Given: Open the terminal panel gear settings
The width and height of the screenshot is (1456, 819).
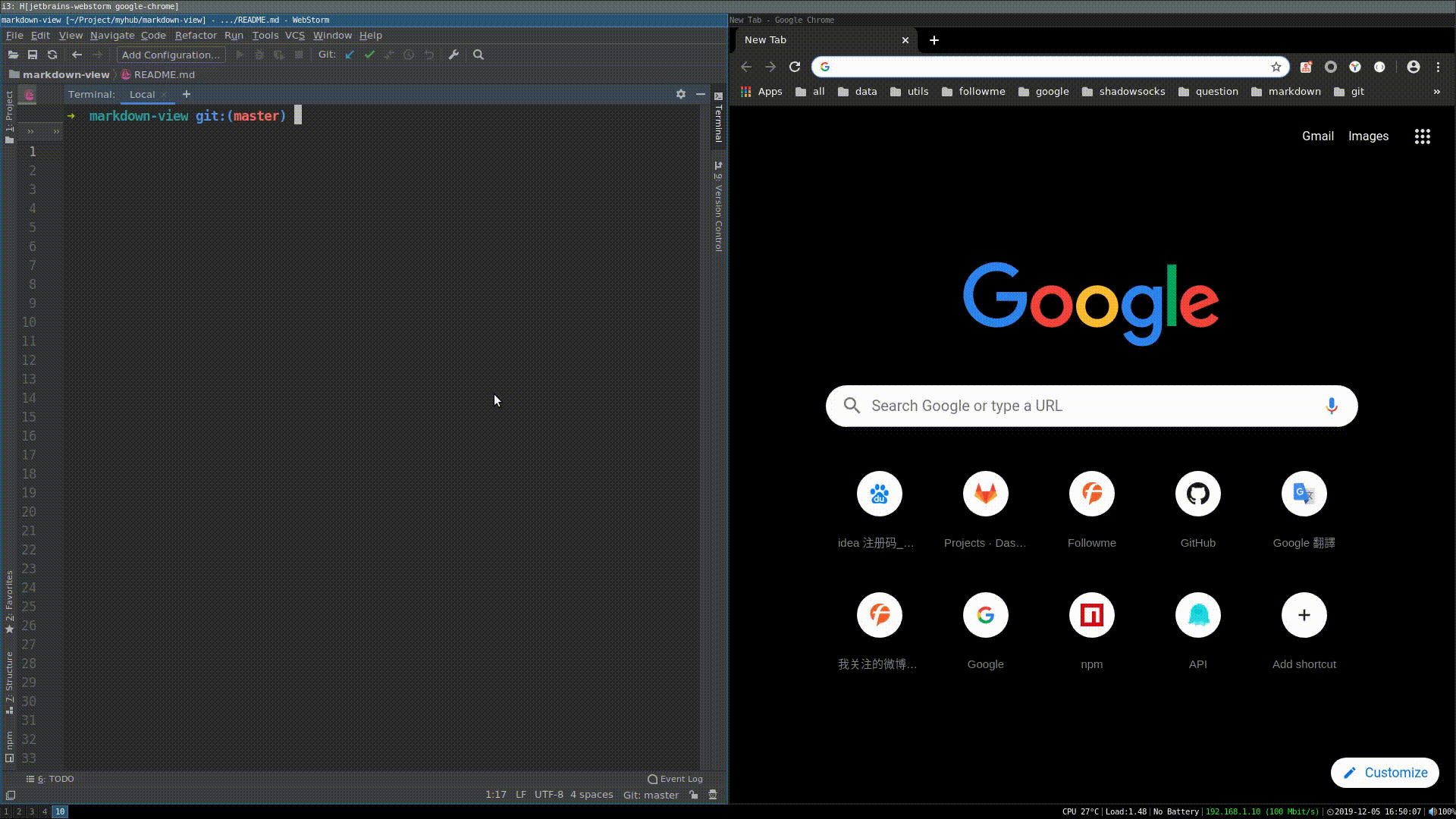Looking at the screenshot, I should [681, 94].
